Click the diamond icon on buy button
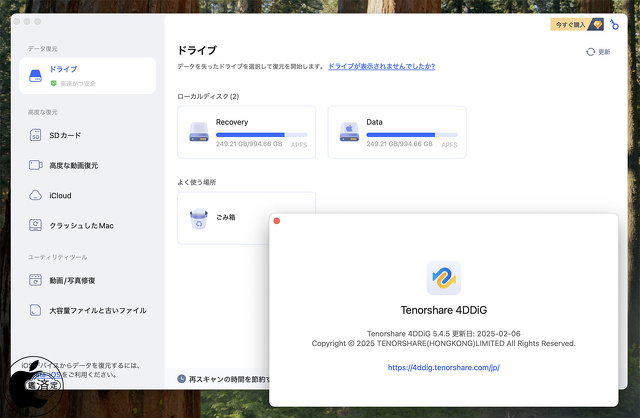The image size is (640, 418). coord(597,24)
